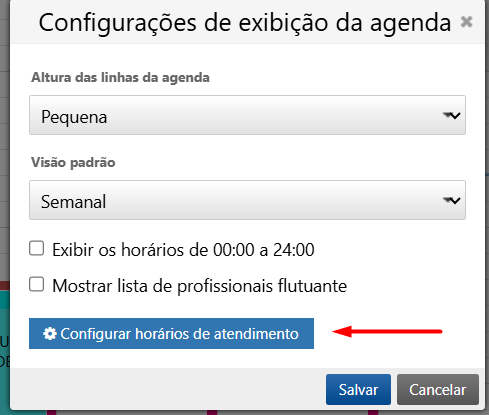The image size is (489, 415).
Task: Click the 'Altura das linhas da agenda' label
Action: point(120,78)
